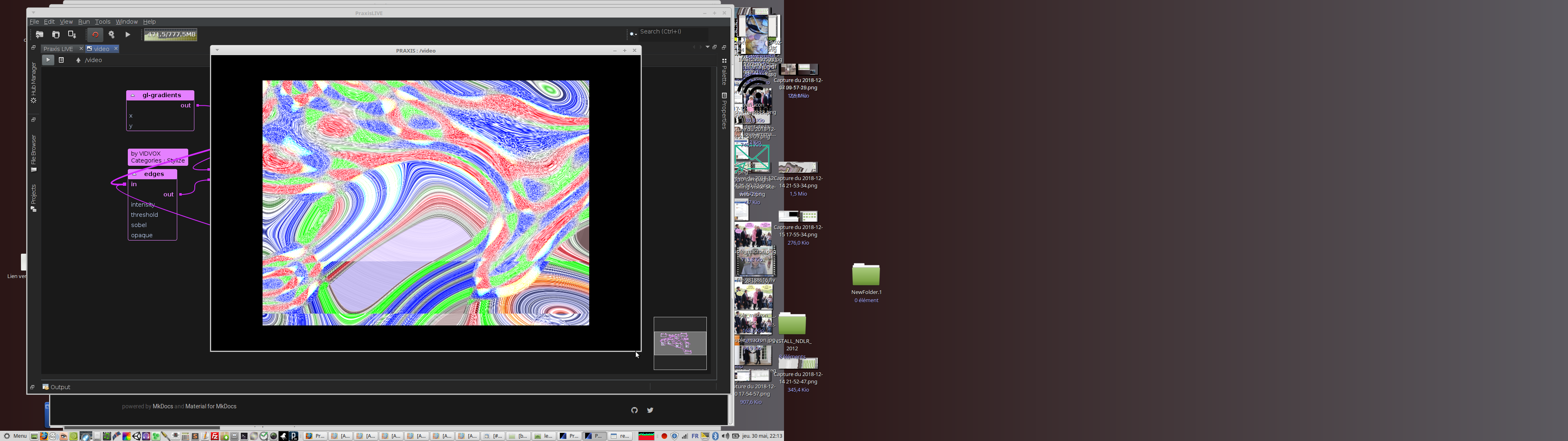This screenshot has height=441, width=1568.
Task: Click the Build project gears icon
Action: [x=111, y=35]
